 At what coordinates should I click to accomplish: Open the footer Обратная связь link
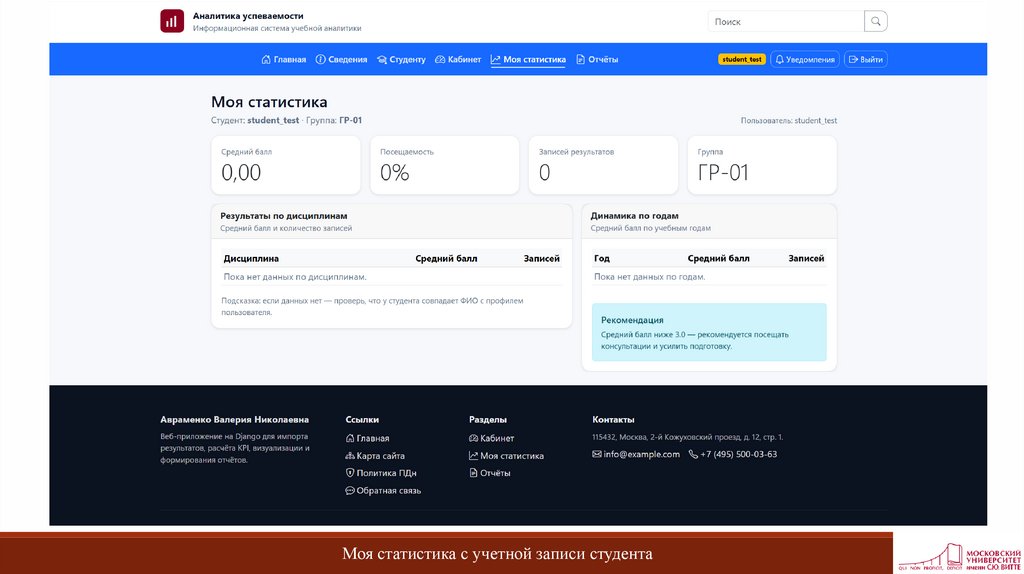(383, 490)
